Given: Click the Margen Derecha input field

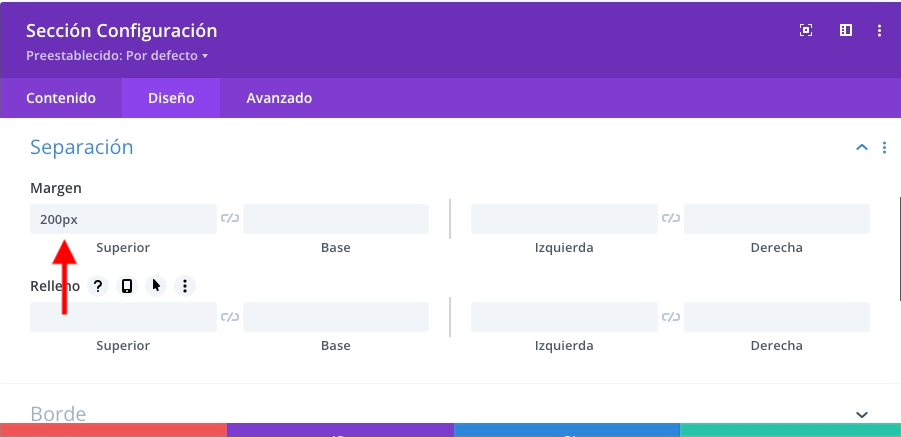Looking at the screenshot, I should point(776,219).
